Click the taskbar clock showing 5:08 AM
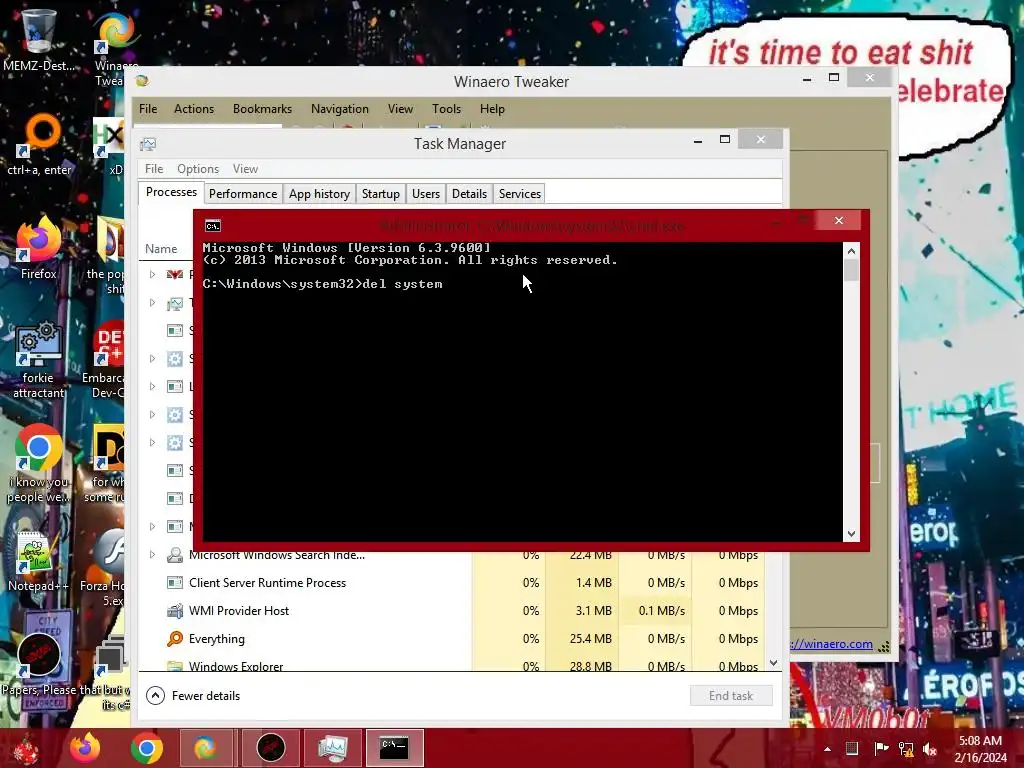1024x768 pixels. coord(980,748)
